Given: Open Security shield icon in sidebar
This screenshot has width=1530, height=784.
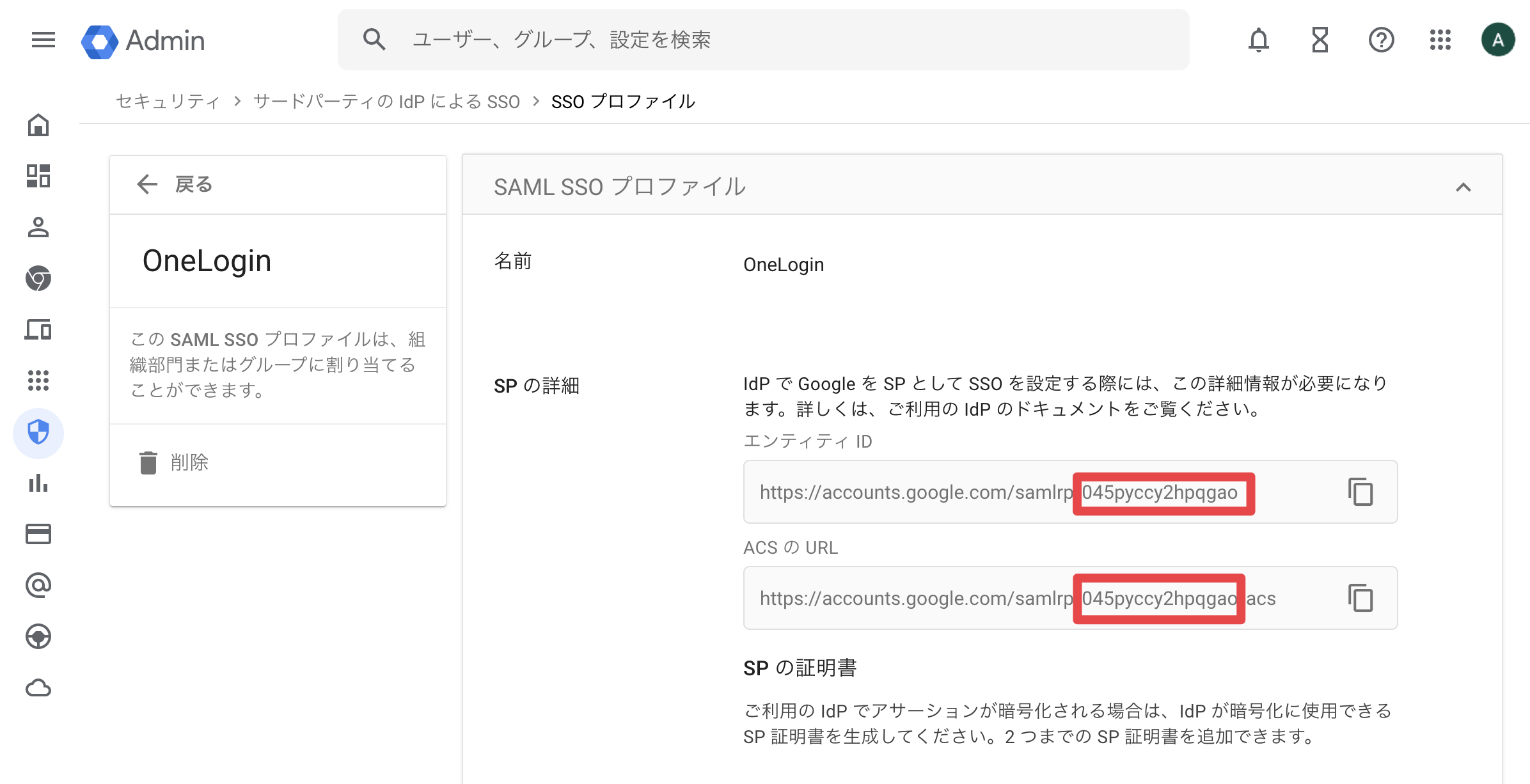Looking at the screenshot, I should pyautogui.click(x=38, y=432).
